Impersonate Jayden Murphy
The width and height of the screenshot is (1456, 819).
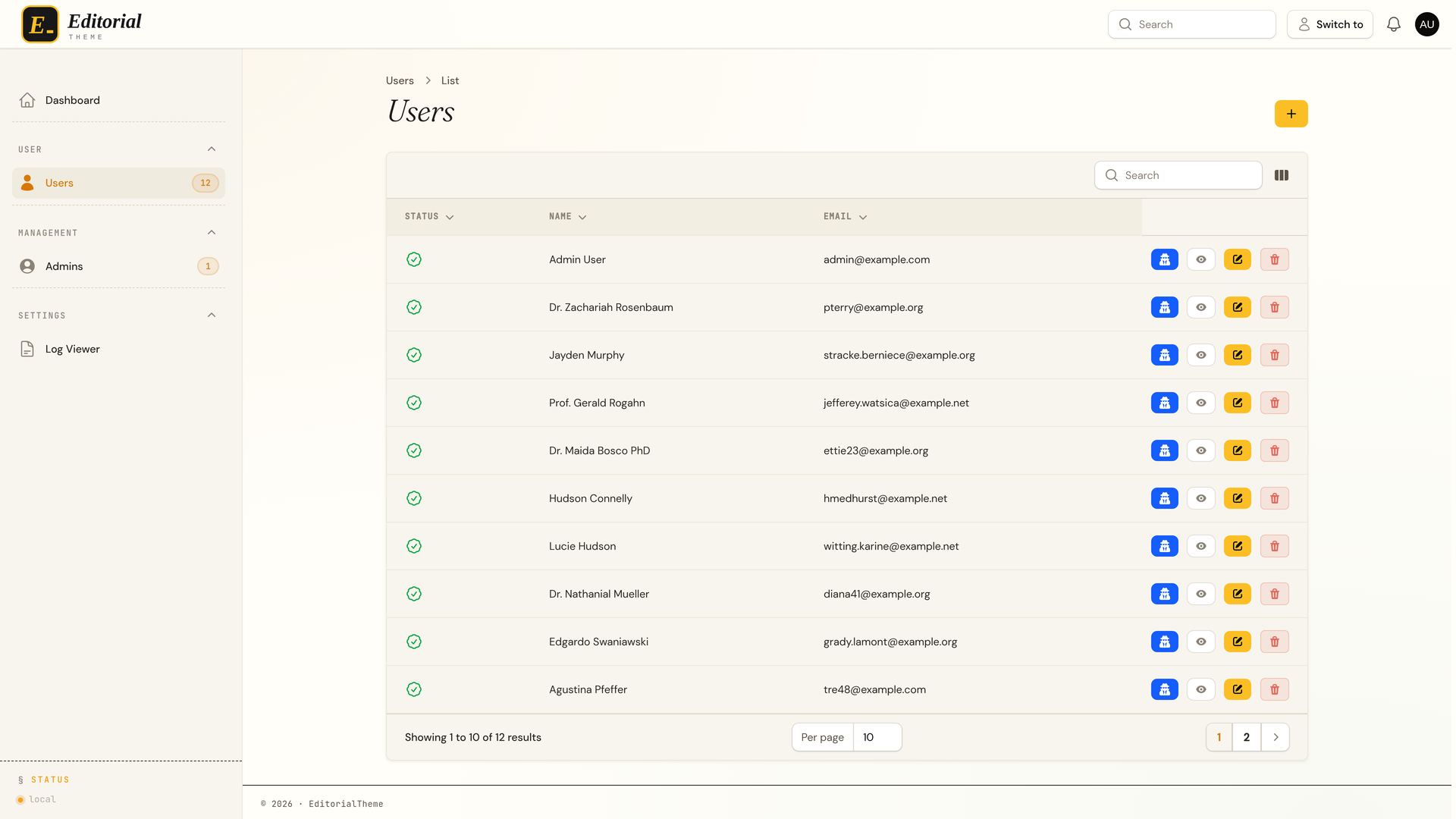(1164, 355)
